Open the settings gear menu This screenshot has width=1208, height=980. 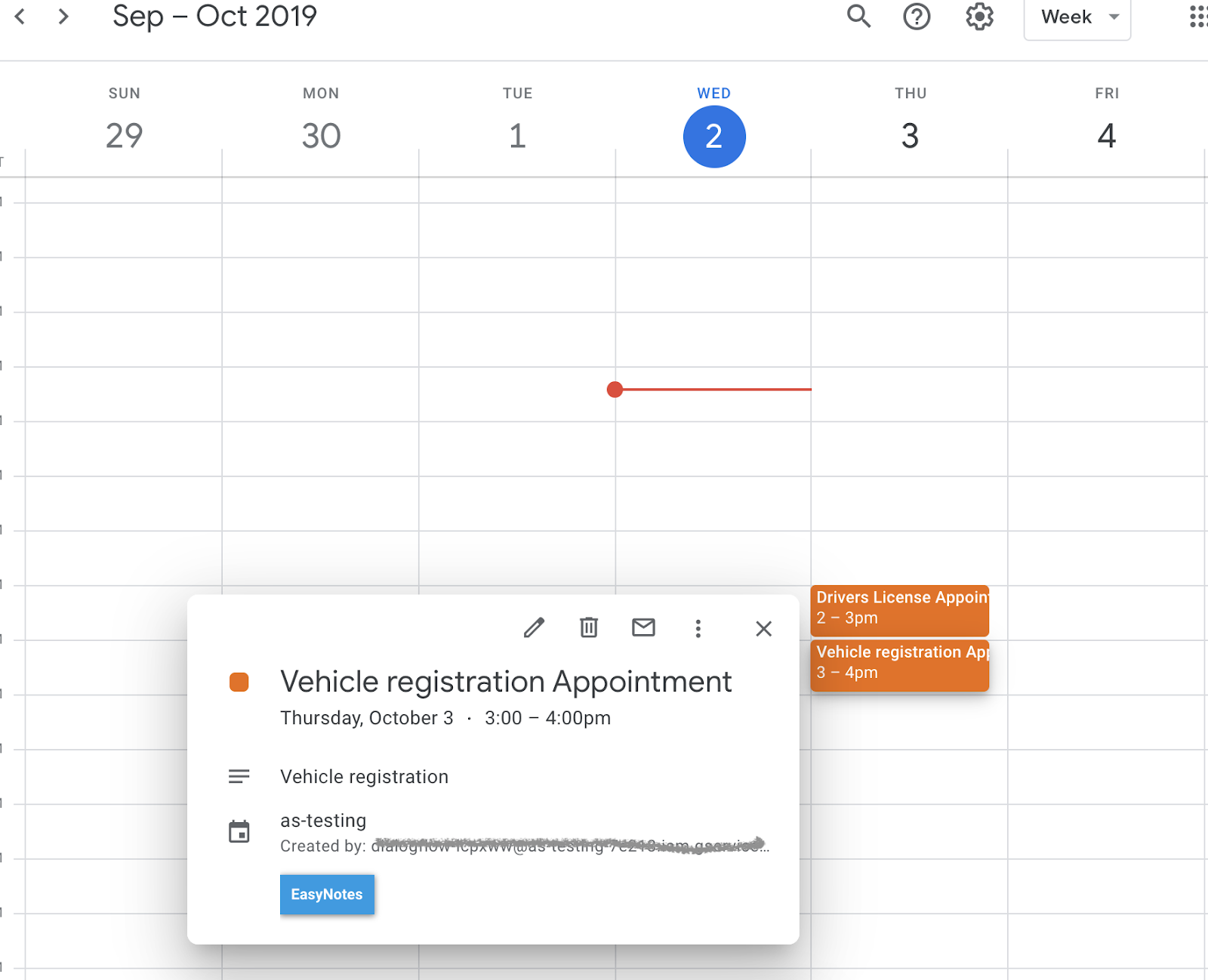coord(979,17)
